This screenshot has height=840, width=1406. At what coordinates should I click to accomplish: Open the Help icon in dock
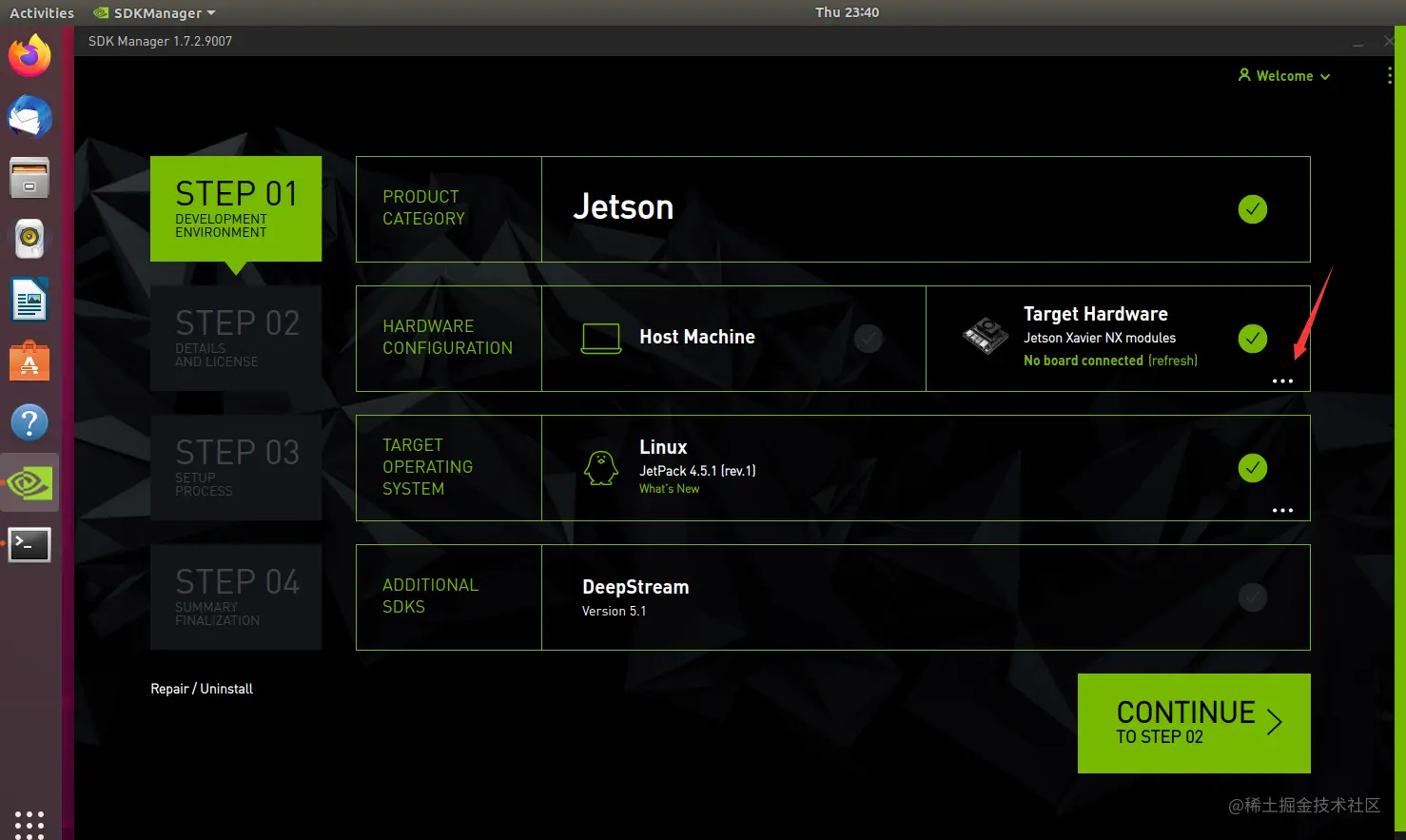coord(29,422)
